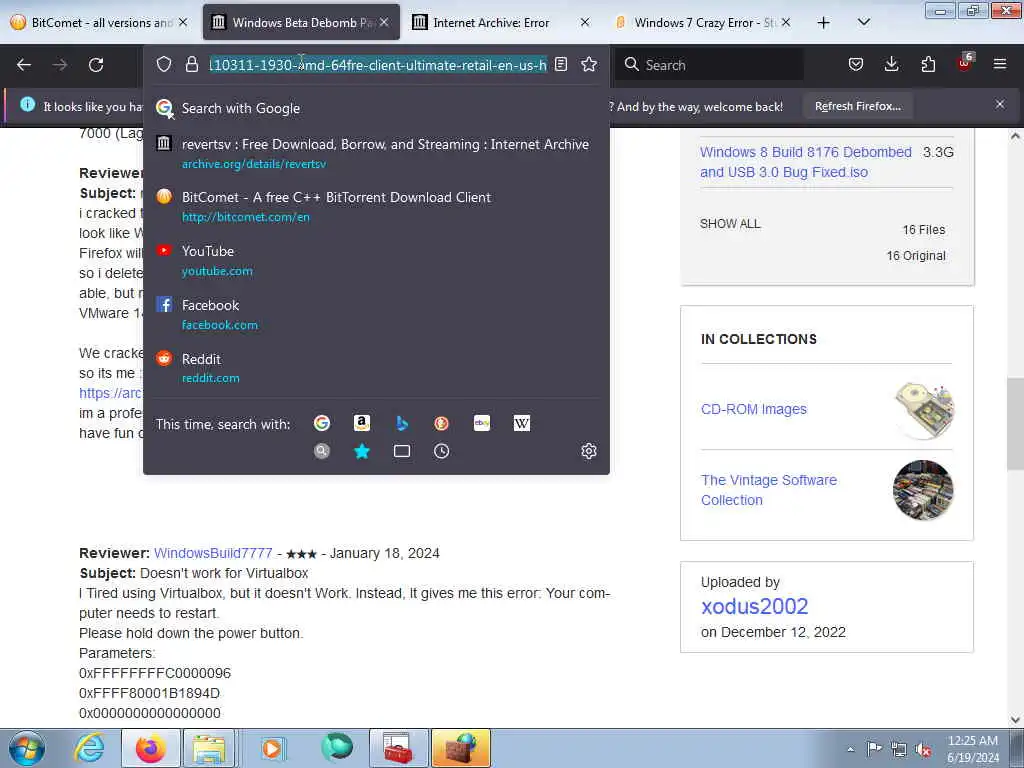Open The Vintage Software Collection link
The width and height of the screenshot is (1024, 768).
pyautogui.click(x=769, y=490)
